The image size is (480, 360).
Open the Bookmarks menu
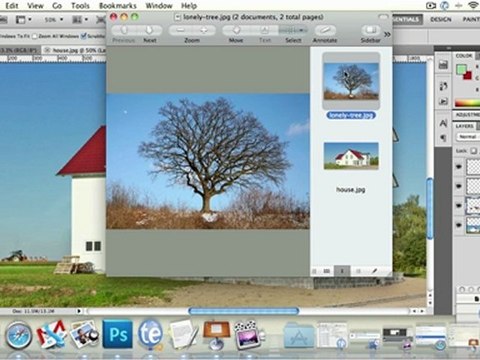point(118,5)
